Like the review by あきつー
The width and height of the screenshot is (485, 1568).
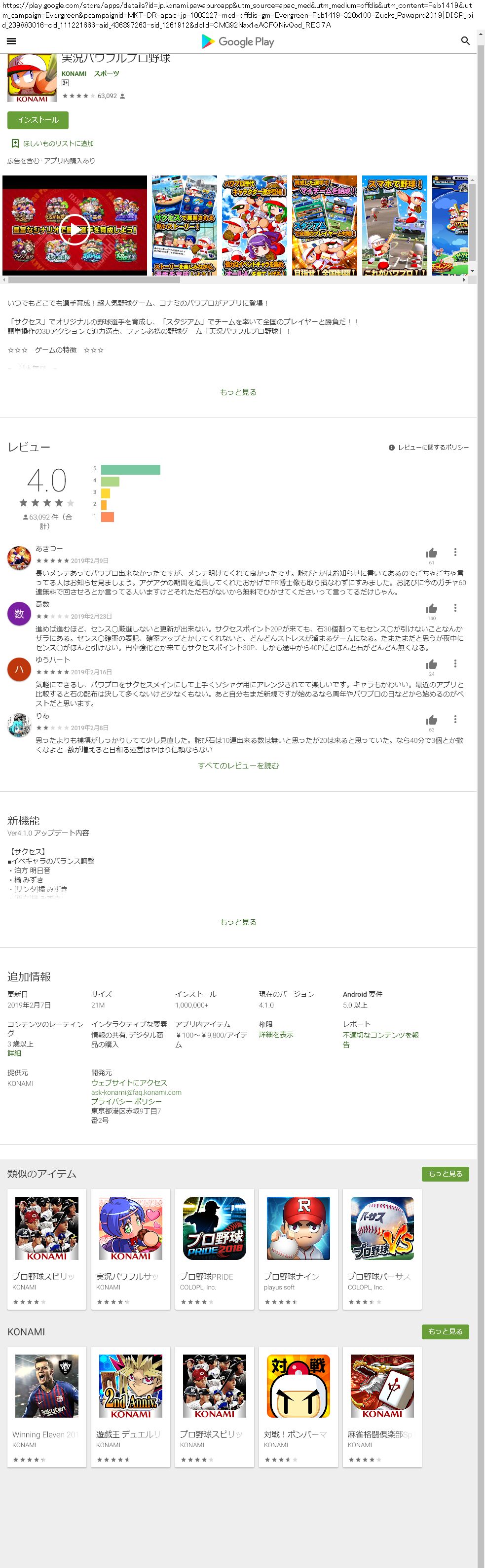431,553
